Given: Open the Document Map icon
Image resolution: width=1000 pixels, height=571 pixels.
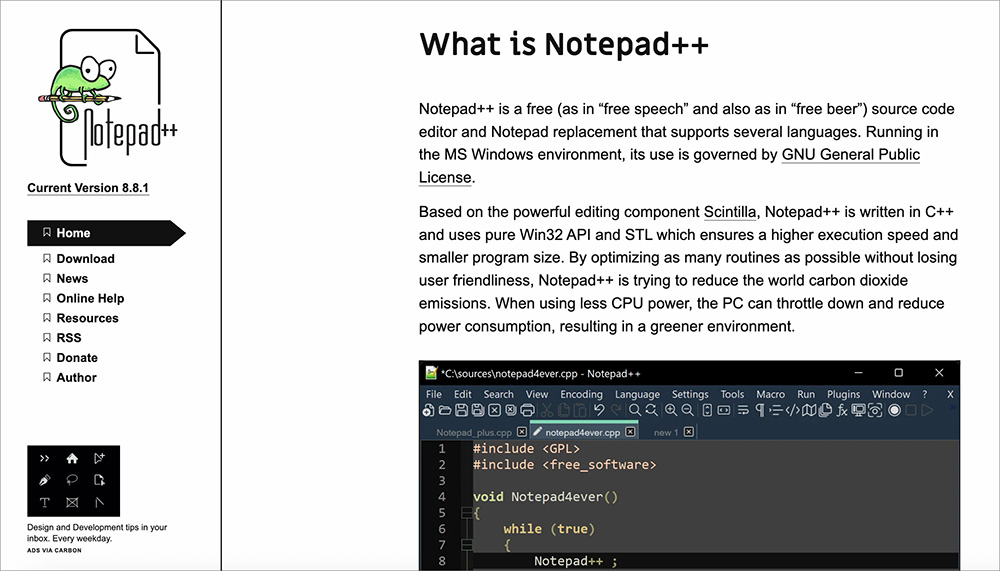Looking at the screenshot, I should point(809,410).
